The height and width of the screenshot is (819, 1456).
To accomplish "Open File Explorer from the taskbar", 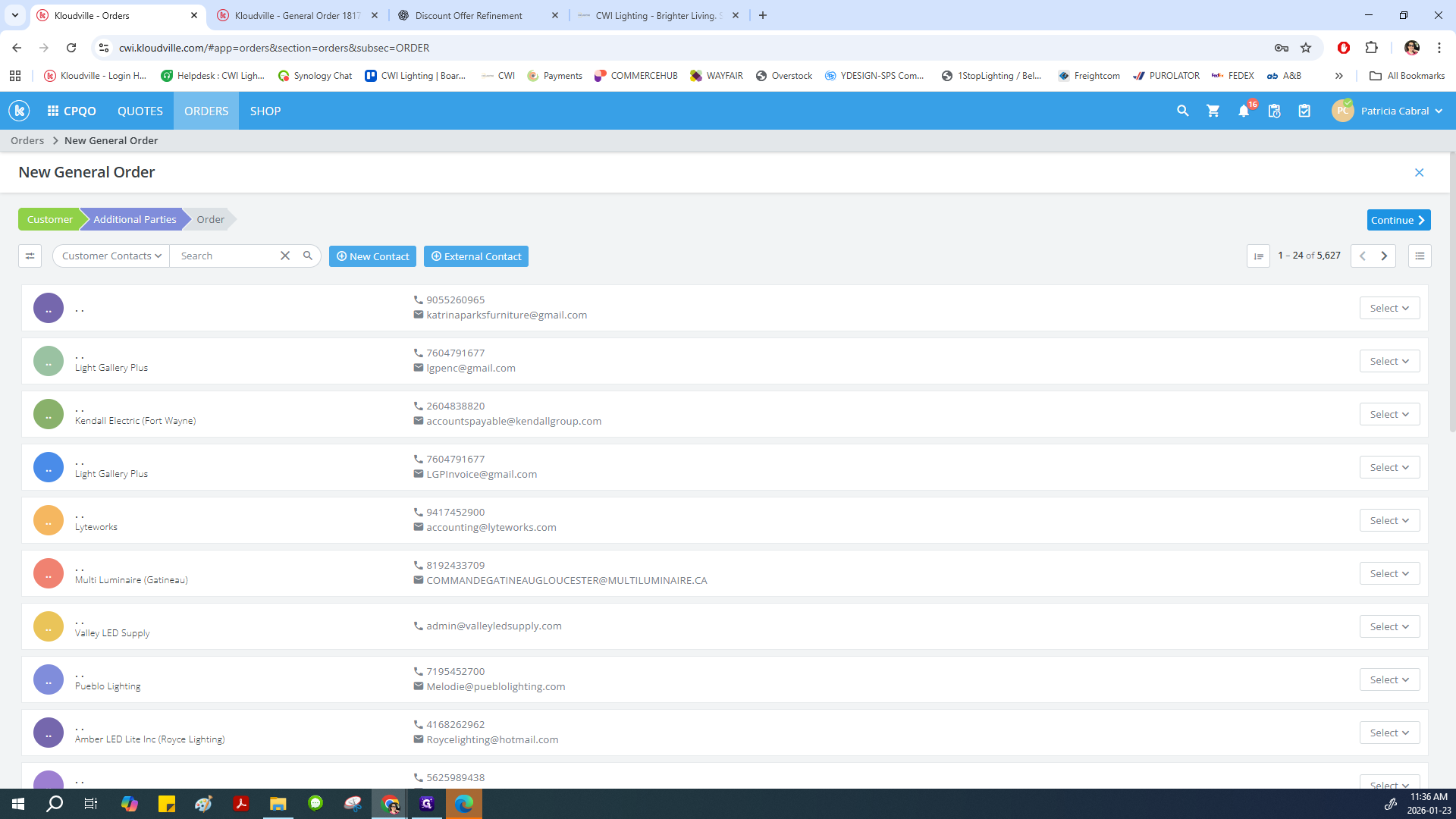I will coord(278,804).
